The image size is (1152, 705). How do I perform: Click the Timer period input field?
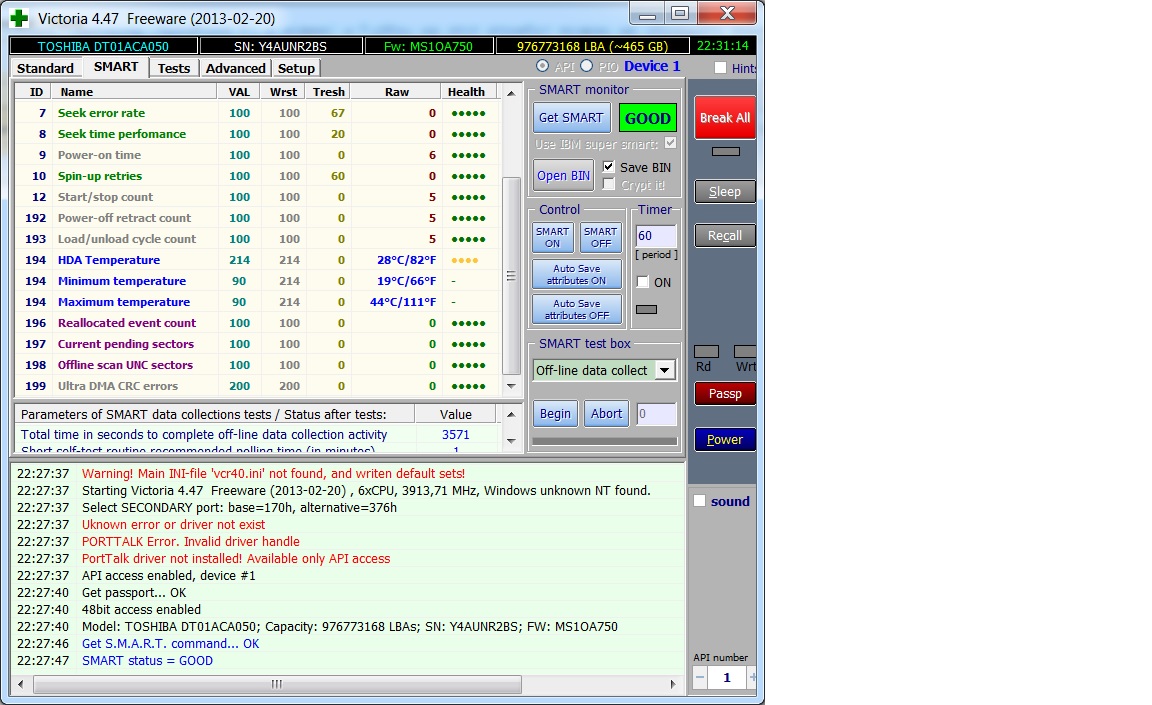click(656, 236)
